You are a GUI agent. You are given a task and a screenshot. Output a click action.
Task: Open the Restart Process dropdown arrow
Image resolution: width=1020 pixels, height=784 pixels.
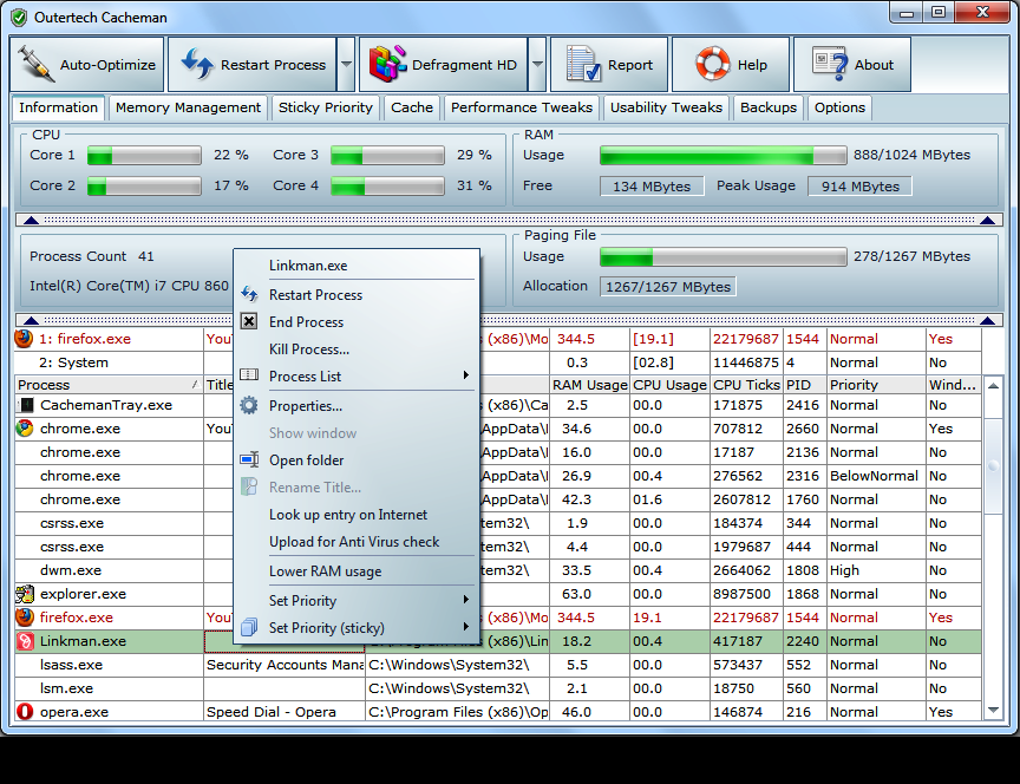click(347, 64)
